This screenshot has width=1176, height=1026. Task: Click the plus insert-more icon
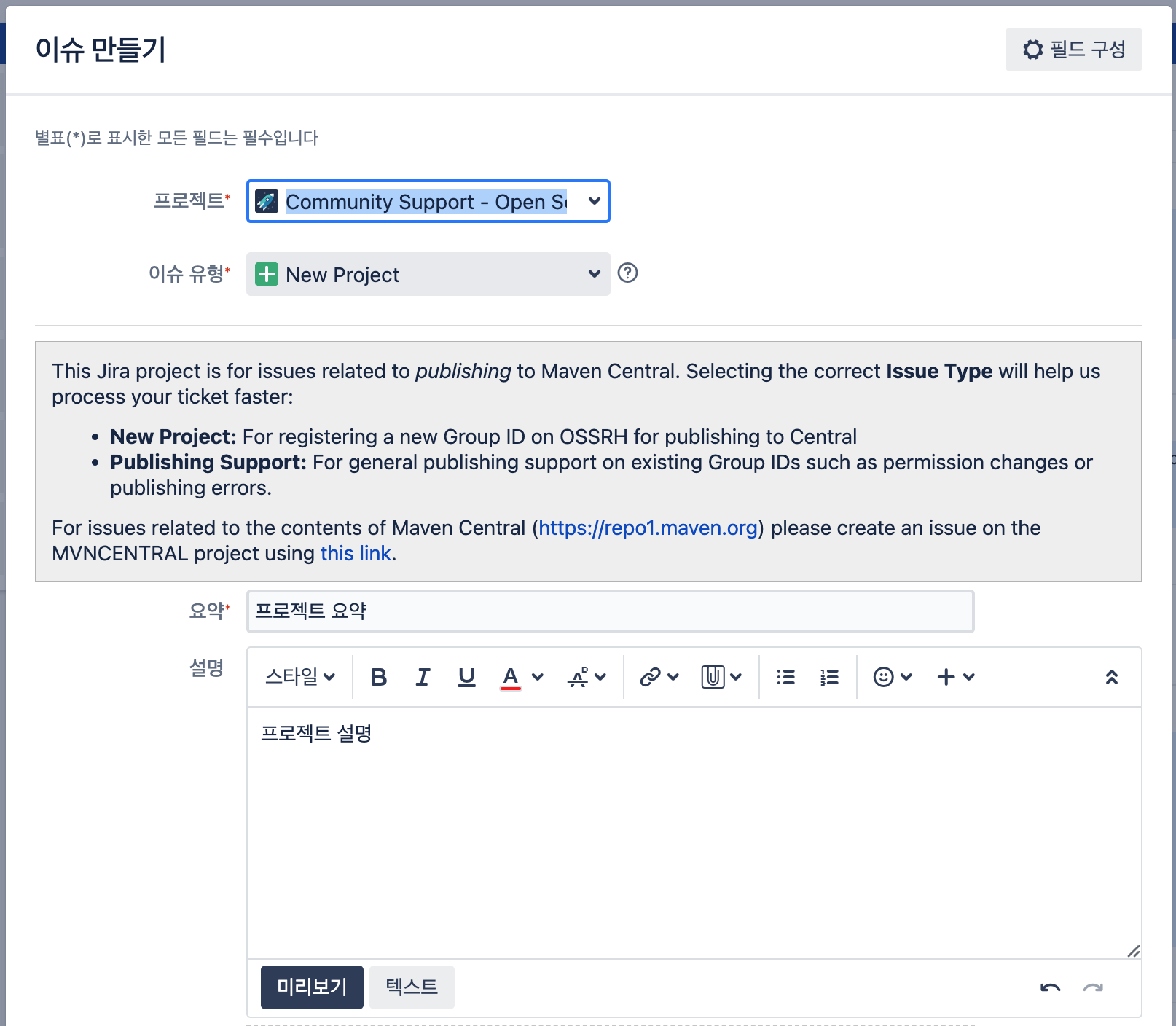point(946,677)
